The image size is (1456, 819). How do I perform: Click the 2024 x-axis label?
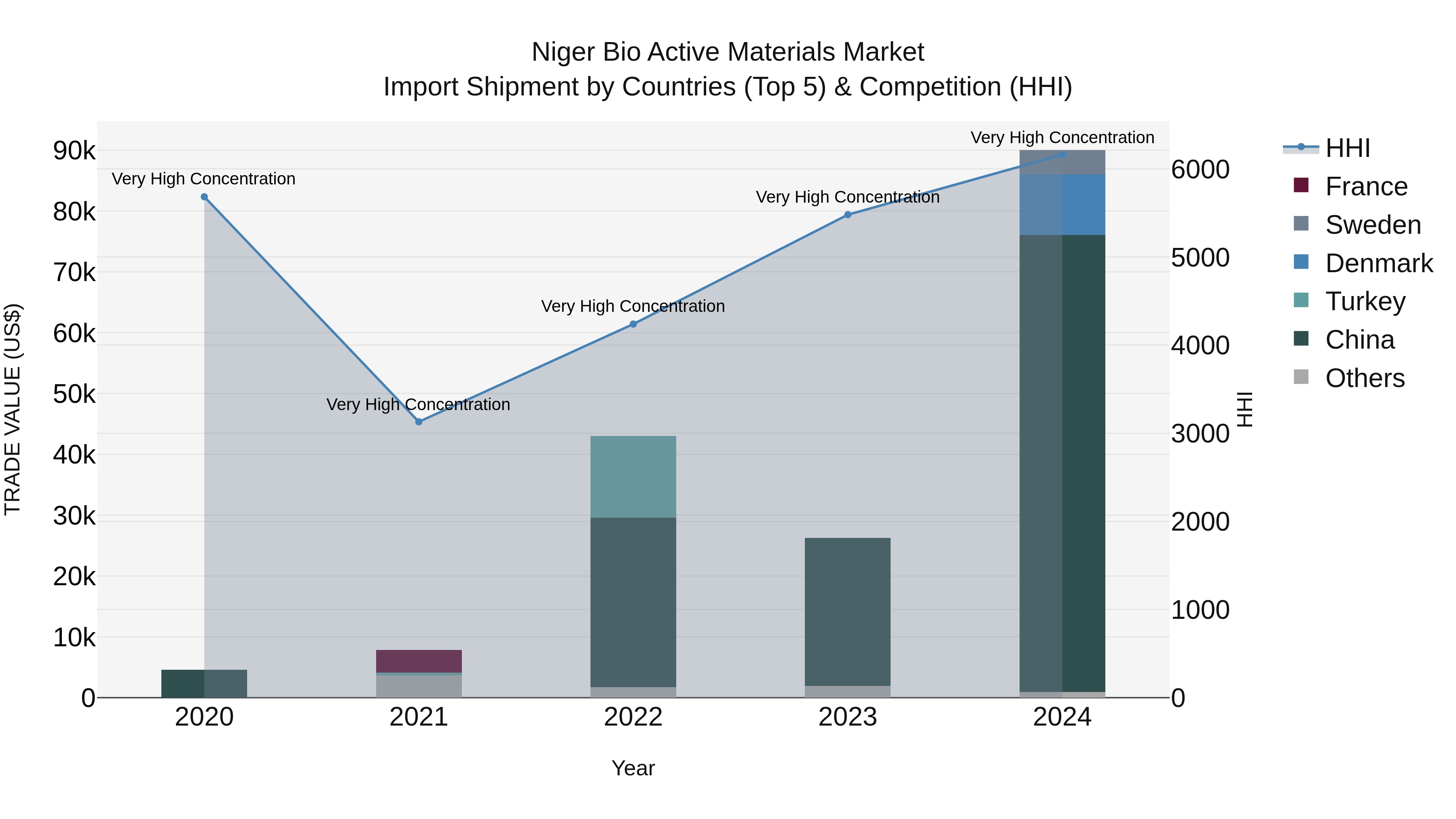[x=1062, y=717]
